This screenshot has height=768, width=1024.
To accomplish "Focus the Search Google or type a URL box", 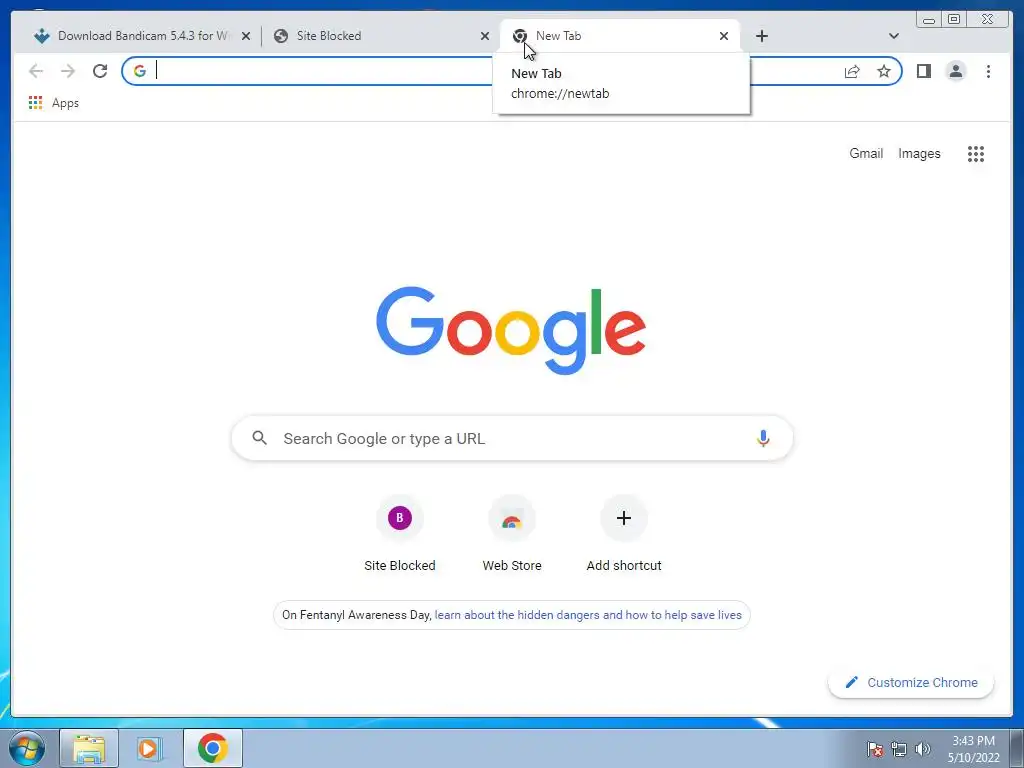I will 512,438.
